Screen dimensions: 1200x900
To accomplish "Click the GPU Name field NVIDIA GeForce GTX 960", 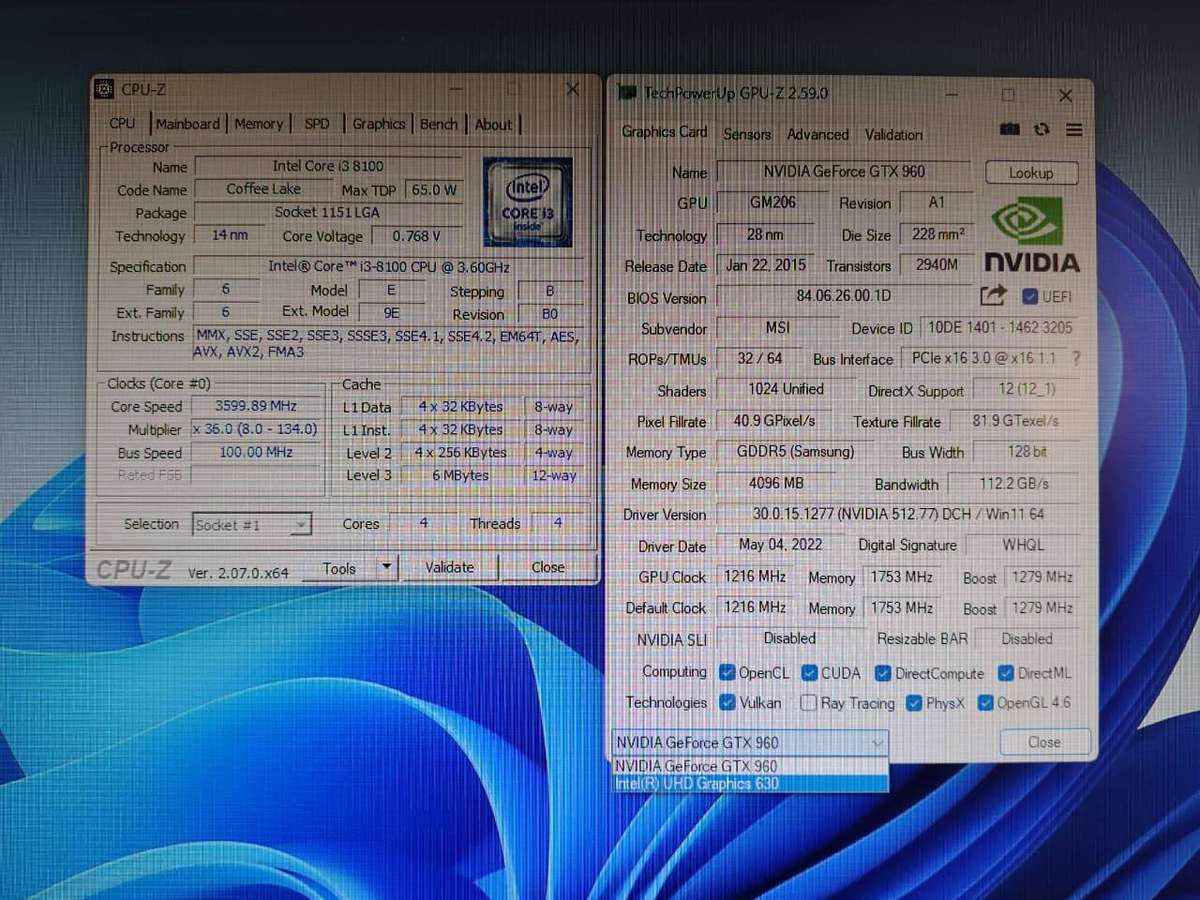I will point(843,171).
